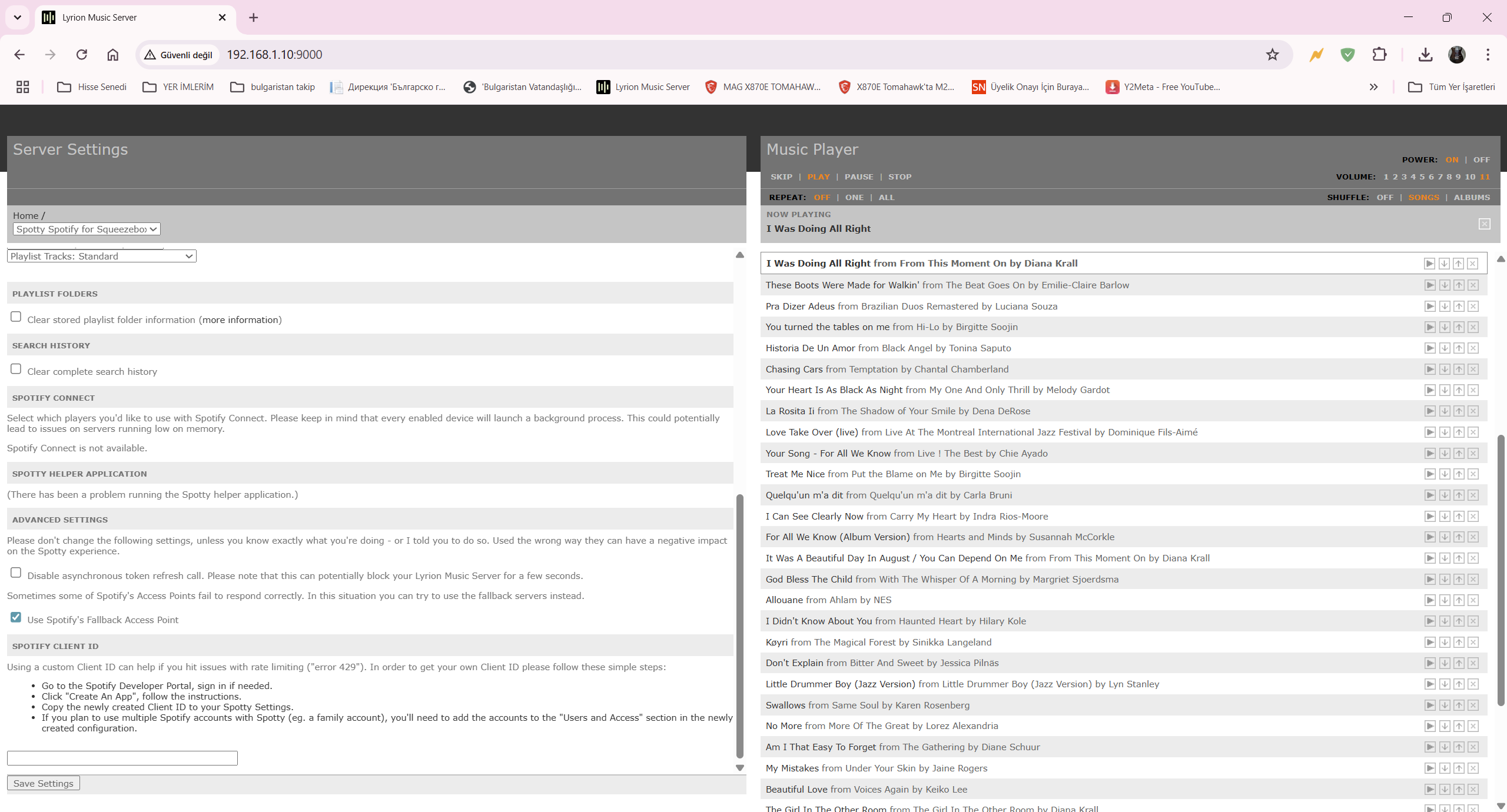The image size is (1507, 812).
Task: Uncheck 'Use Spotify's Fallback Access Point'
Action: [16, 617]
